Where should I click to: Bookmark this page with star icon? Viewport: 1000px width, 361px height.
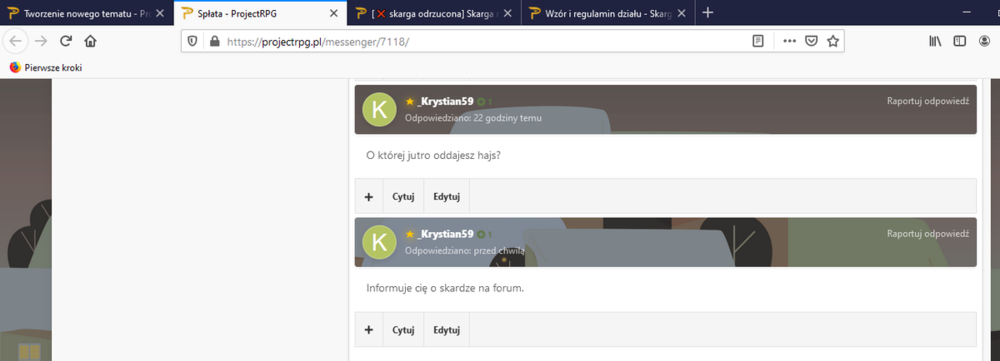[x=832, y=41]
